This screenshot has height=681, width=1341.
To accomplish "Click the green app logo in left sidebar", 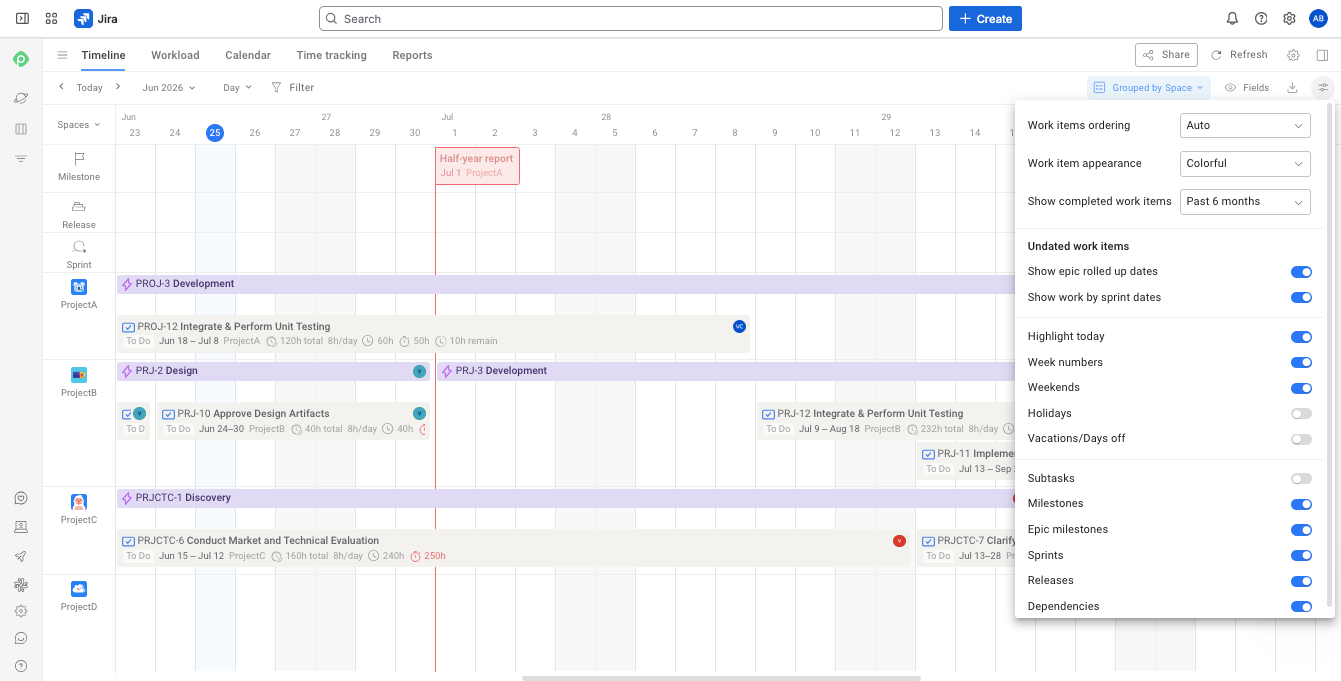I will pyautogui.click(x=21, y=60).
